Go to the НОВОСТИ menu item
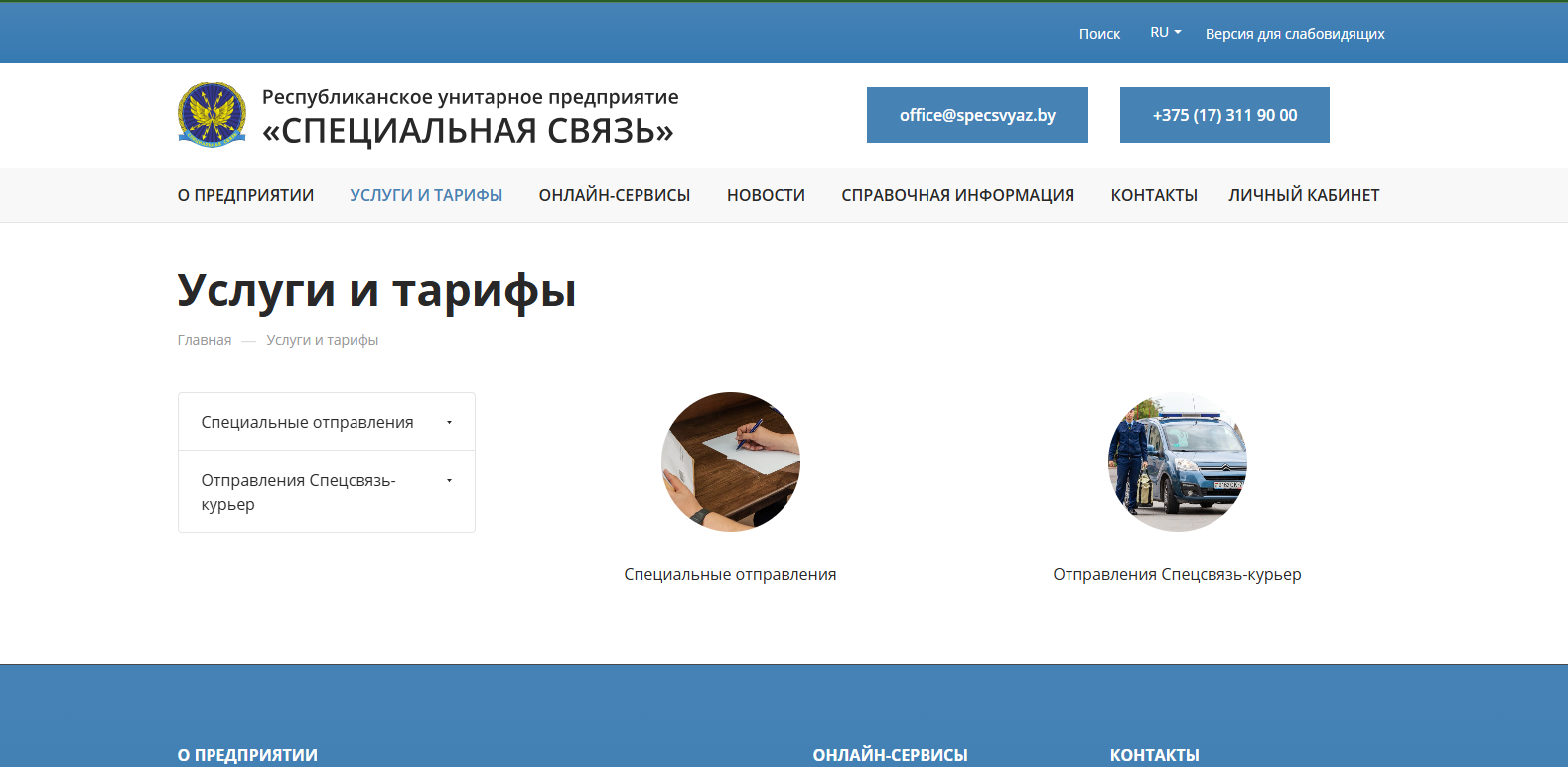Image resolution: width=1568 pixels, height=767 pixels. pyautogui.click(x=766, y=195)
